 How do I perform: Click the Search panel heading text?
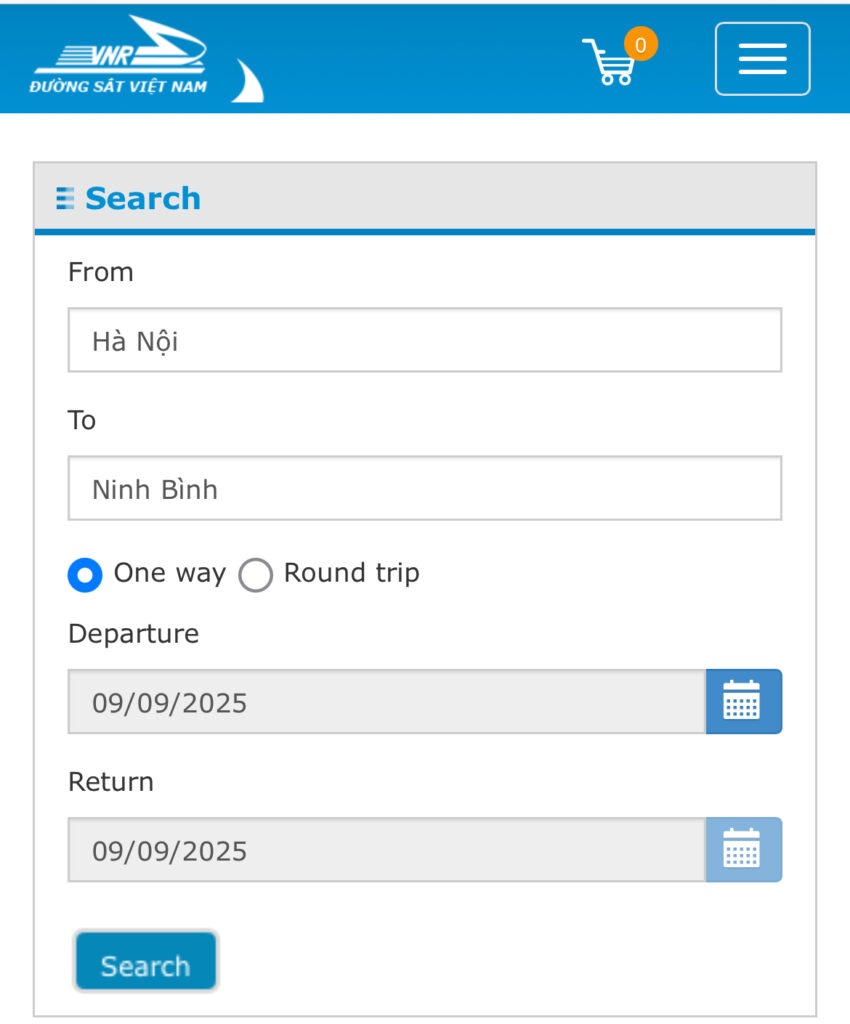(143, 199)
